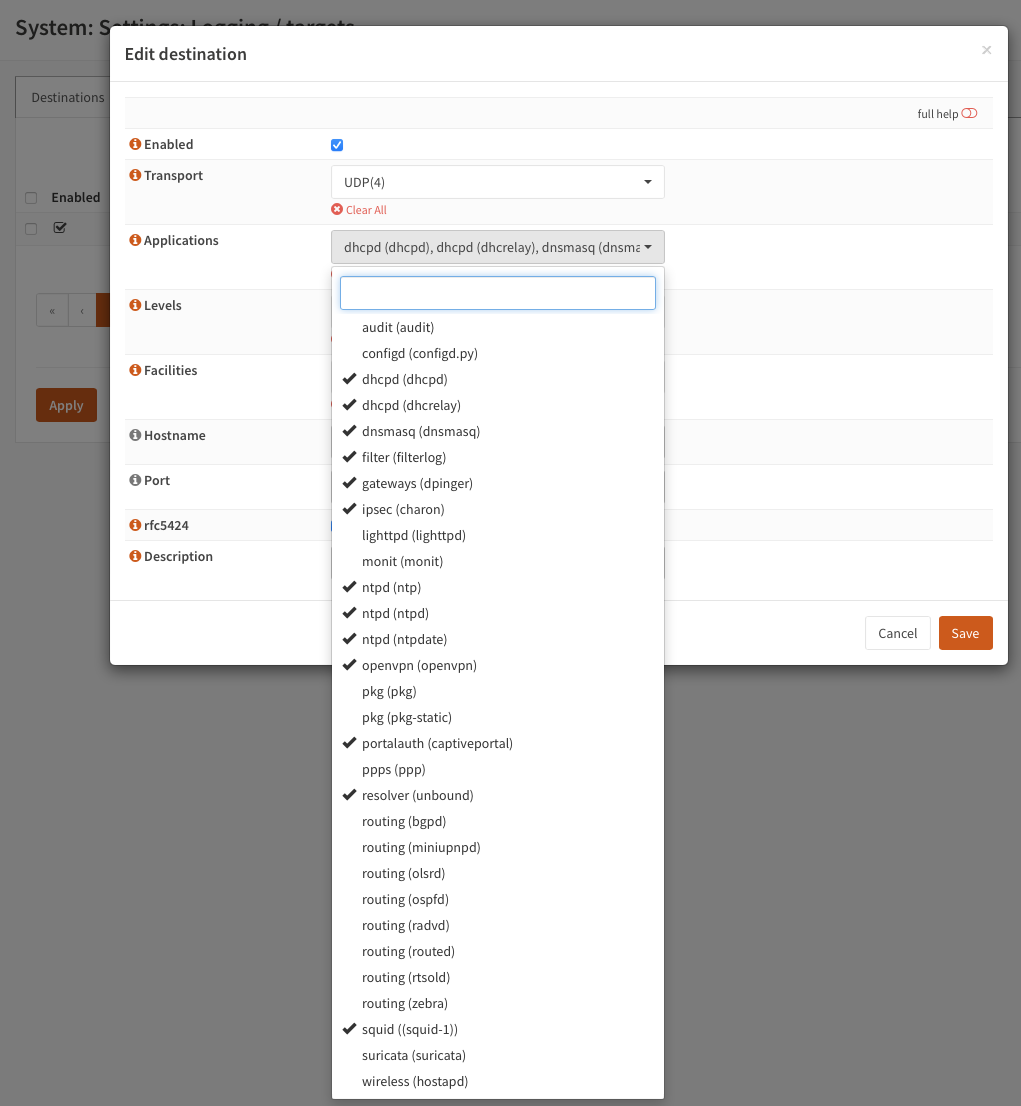Deselect resolver (unbound) option

click(x=497, y=795)
